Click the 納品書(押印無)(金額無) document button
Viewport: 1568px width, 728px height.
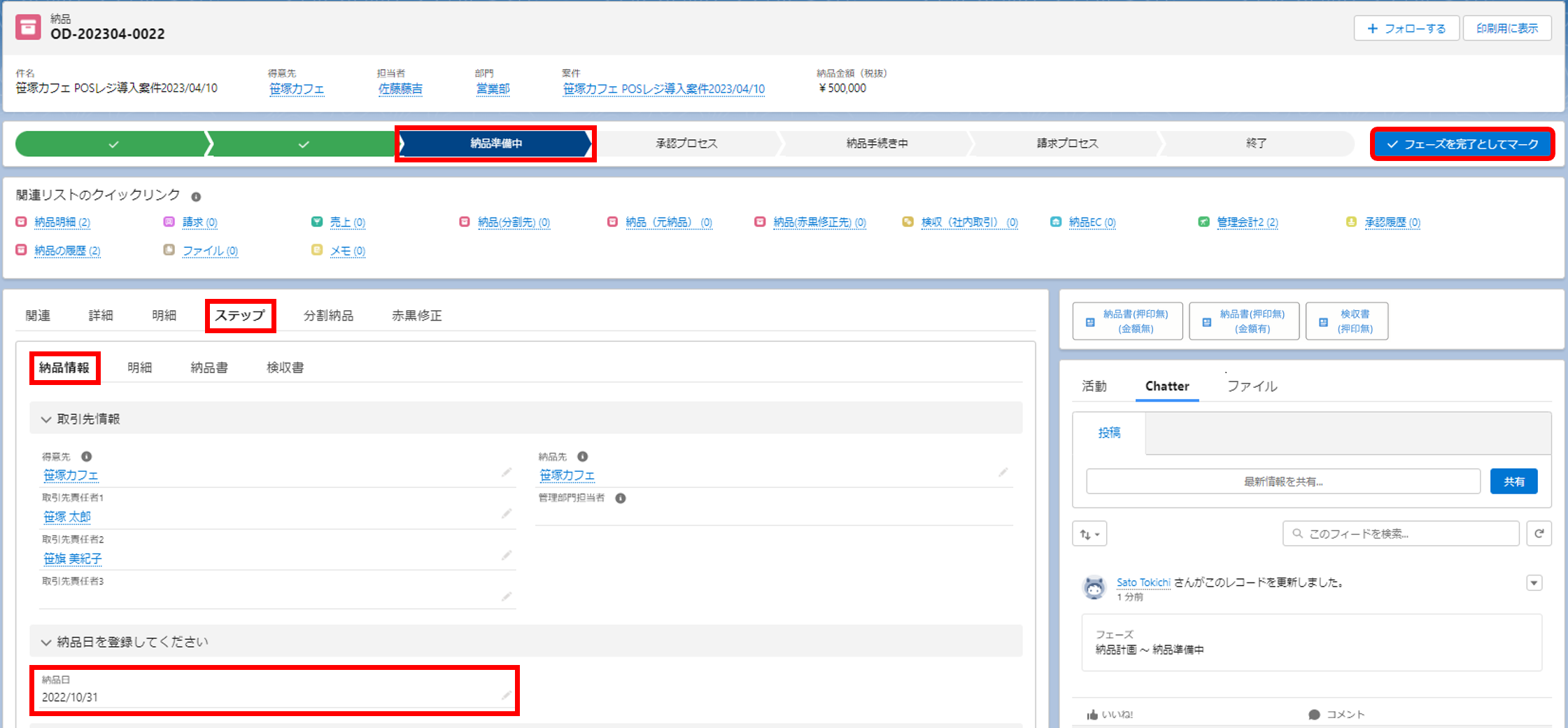(x=1127, y=321)
